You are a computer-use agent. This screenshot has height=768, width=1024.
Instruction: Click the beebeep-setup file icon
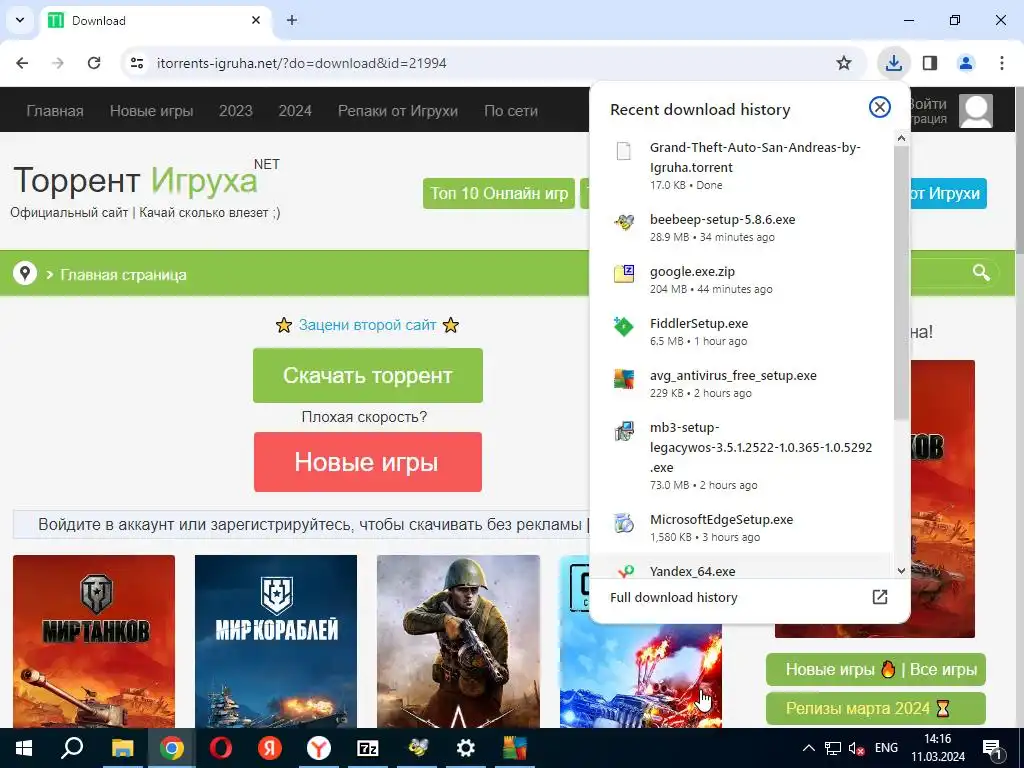[x=624, y=223]
